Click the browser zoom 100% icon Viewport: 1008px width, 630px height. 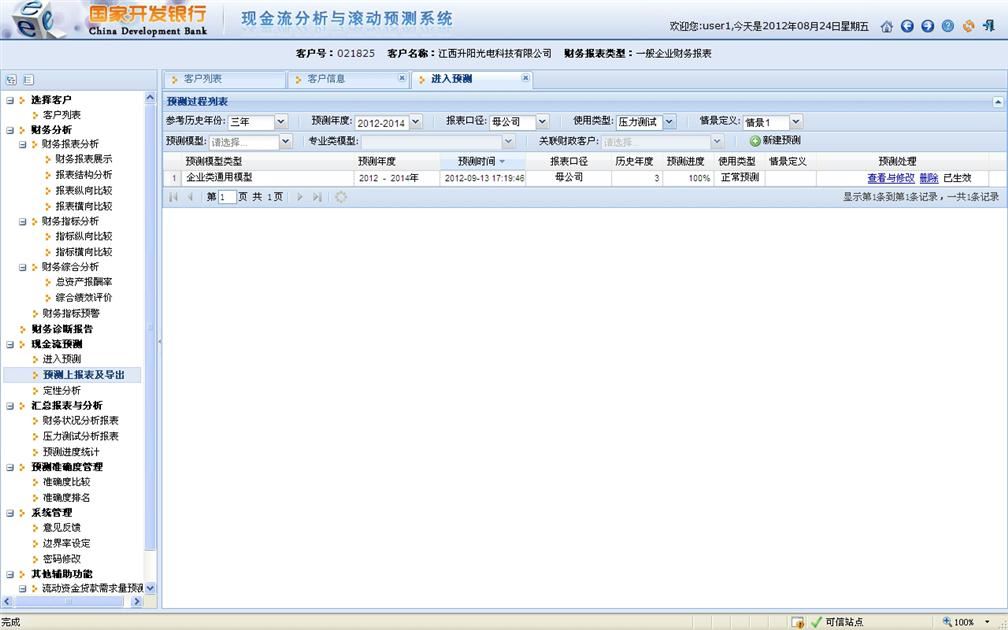[x=947, y=622]
